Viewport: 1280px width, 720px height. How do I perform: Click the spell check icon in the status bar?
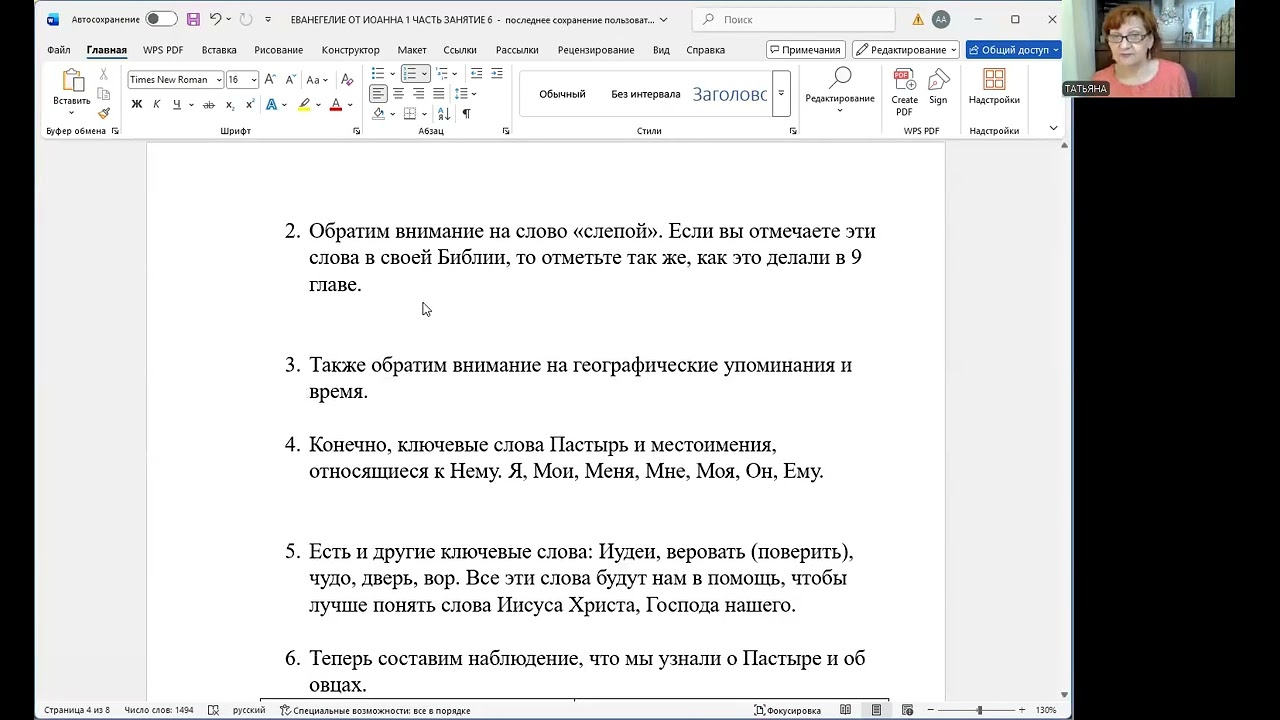tap(213, 710)
